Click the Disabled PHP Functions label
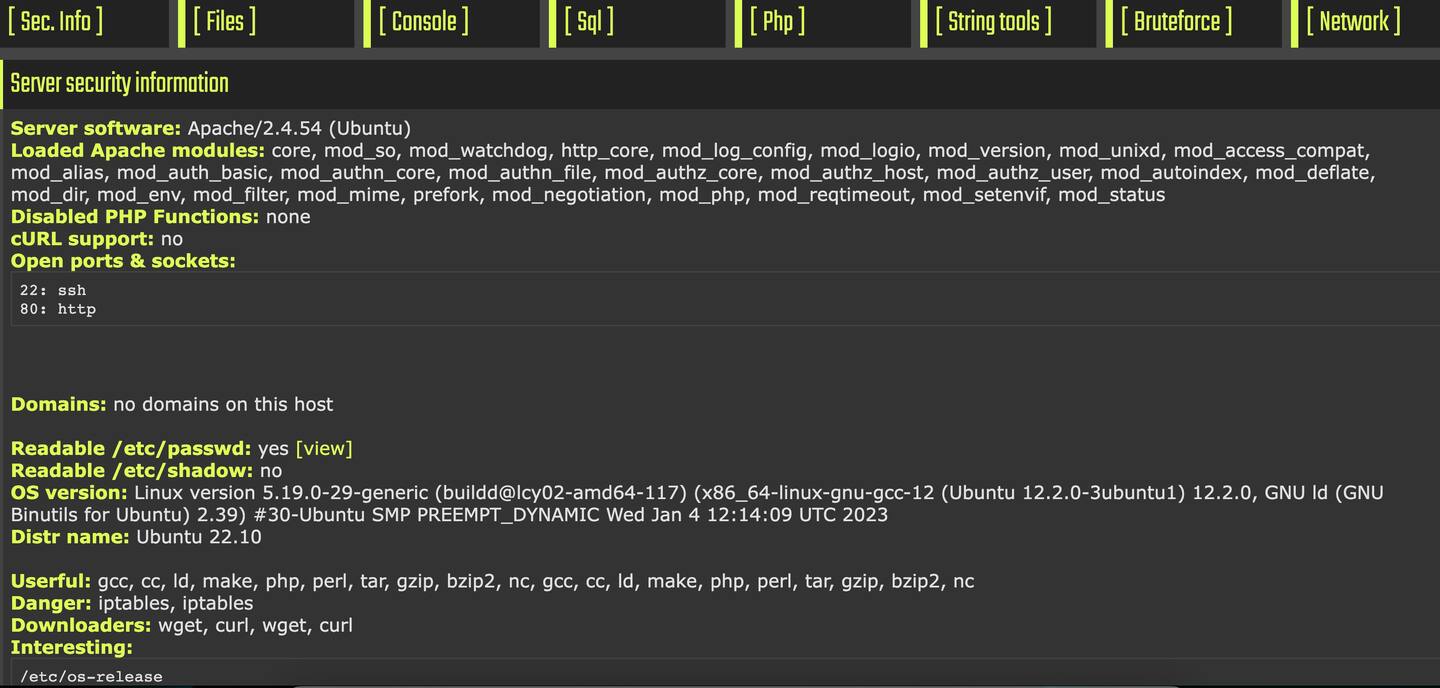 click(x=135, y=216)
